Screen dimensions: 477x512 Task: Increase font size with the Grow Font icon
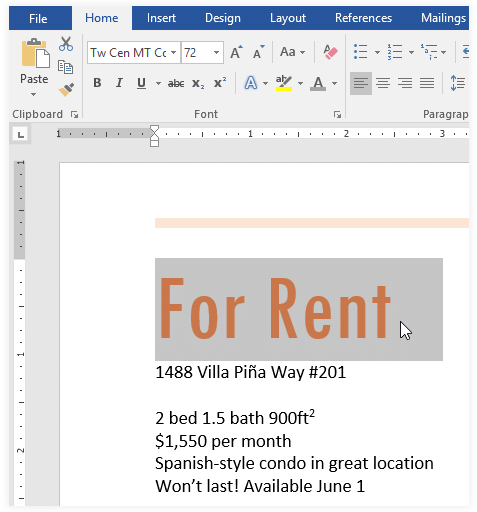[236, 52]
